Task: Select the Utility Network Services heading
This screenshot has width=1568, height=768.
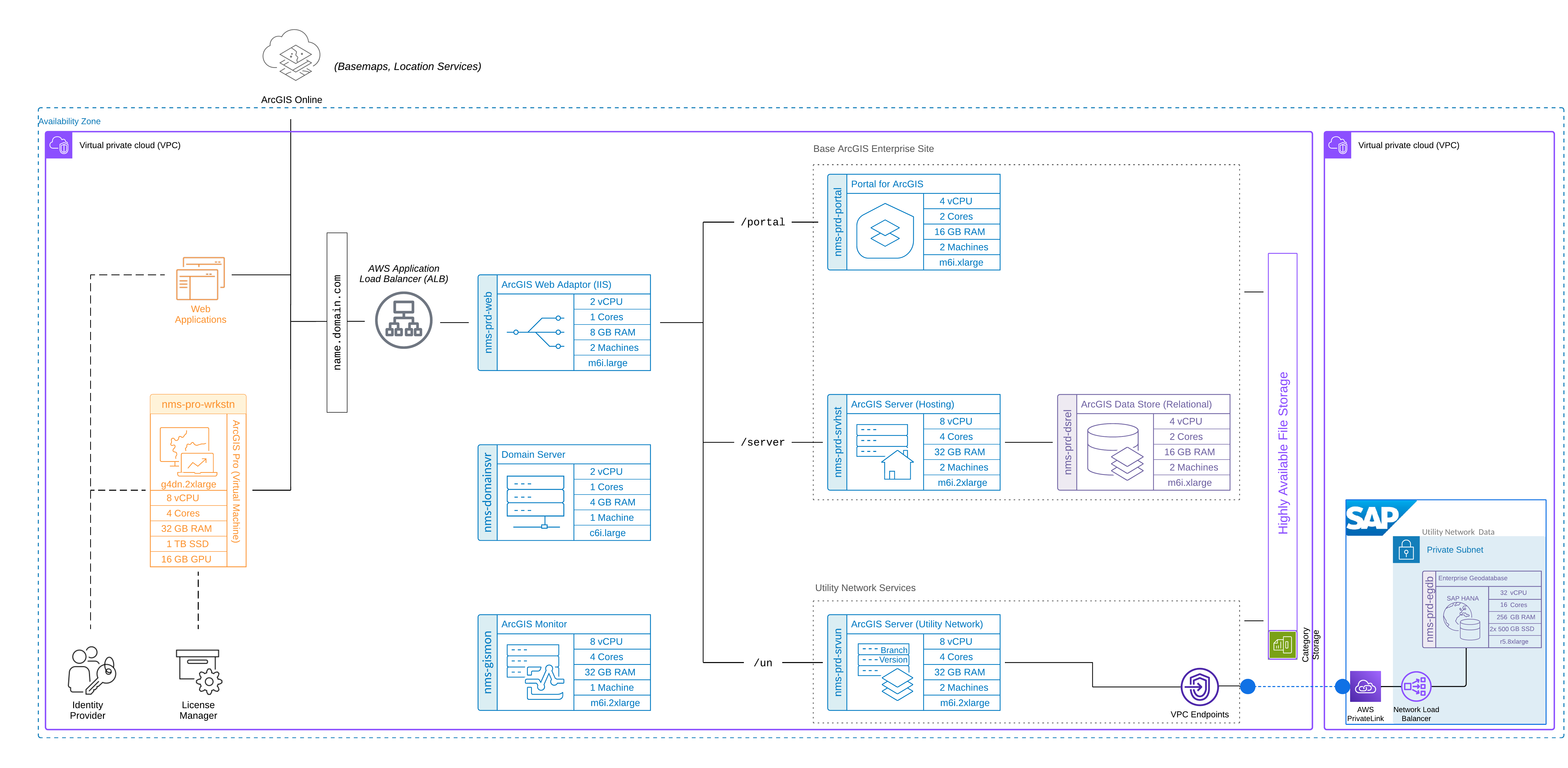Action: (x=865, y=588)
